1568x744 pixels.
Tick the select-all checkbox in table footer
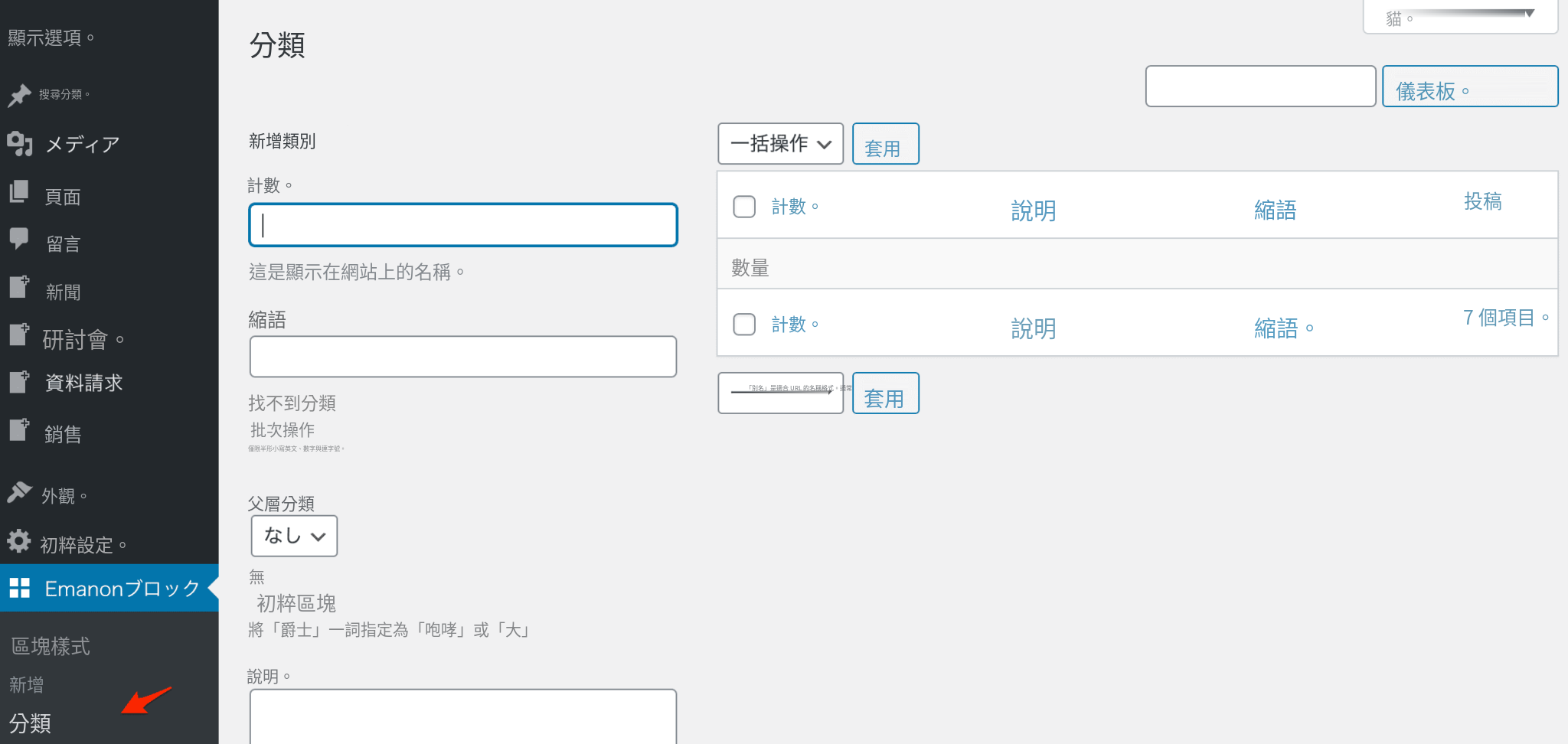(744, 325)
